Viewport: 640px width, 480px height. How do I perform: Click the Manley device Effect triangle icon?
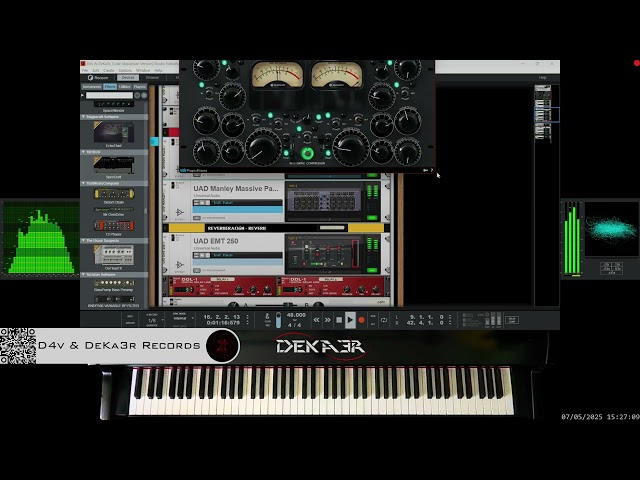point(180,212)
